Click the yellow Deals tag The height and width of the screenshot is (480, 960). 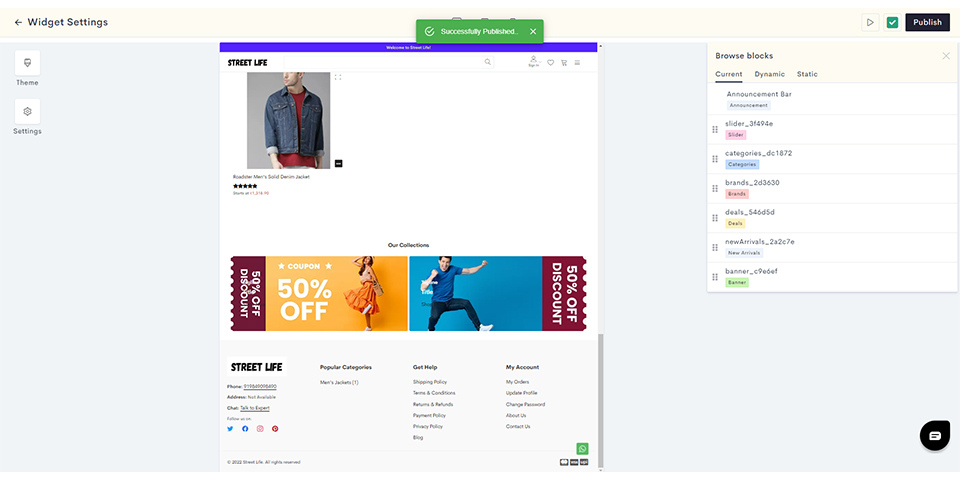coord(735,223)
